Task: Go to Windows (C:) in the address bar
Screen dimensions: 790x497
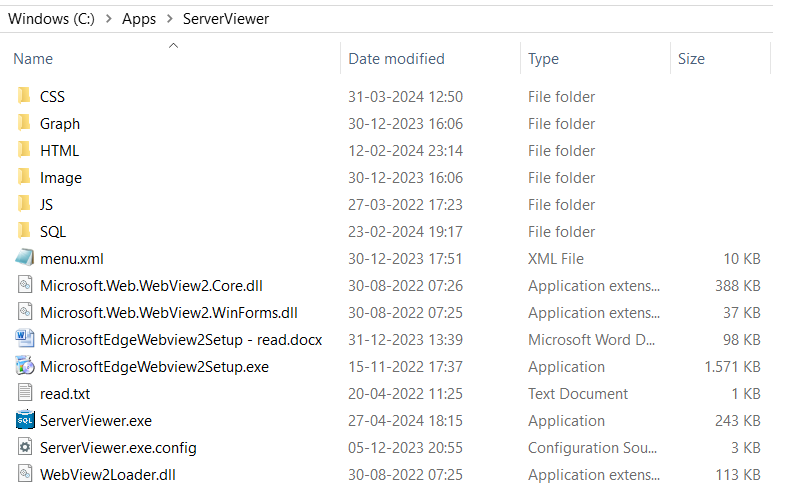Action: tap(50, 19)
